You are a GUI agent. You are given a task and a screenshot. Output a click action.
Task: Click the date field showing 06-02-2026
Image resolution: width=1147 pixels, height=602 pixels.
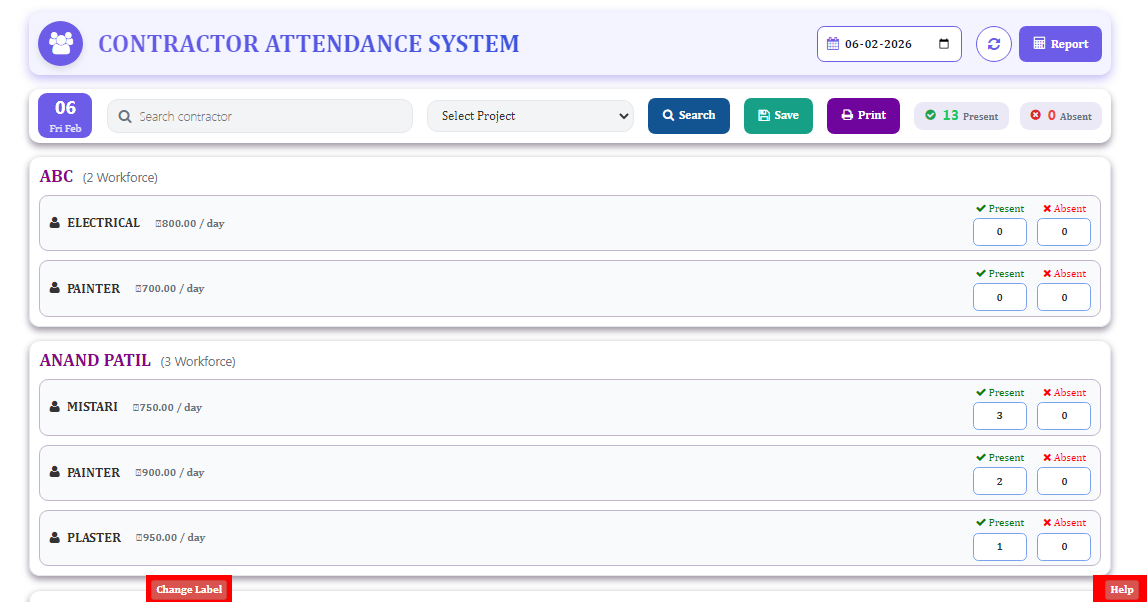889,44
